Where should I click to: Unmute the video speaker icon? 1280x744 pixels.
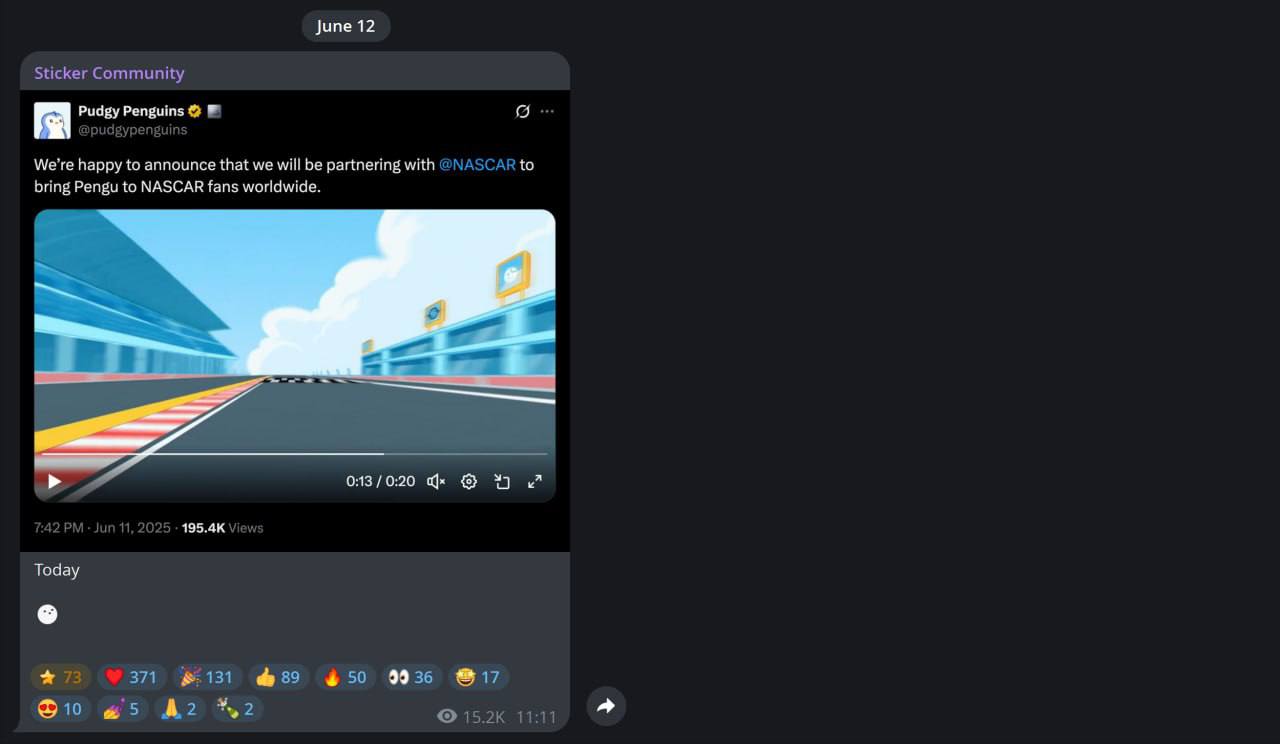(x=436, y=481)
